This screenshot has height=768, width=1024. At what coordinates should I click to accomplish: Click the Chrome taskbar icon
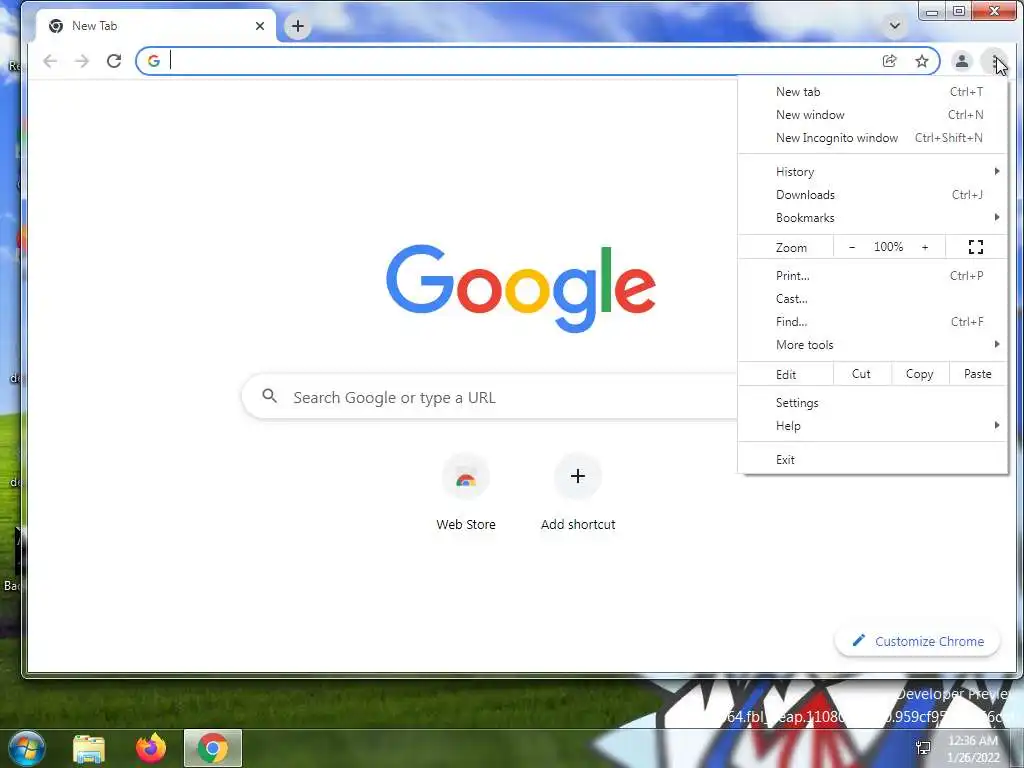tap(213, 748)
